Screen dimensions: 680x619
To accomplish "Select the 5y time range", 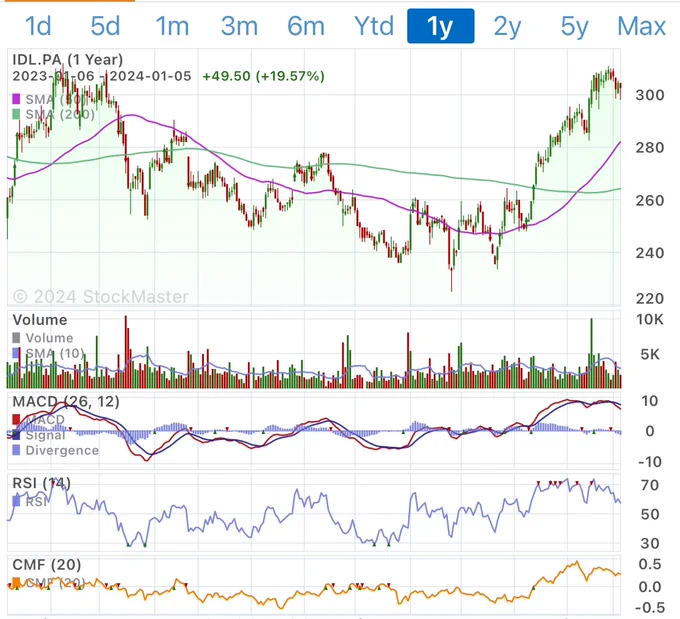I will [574, 27].
